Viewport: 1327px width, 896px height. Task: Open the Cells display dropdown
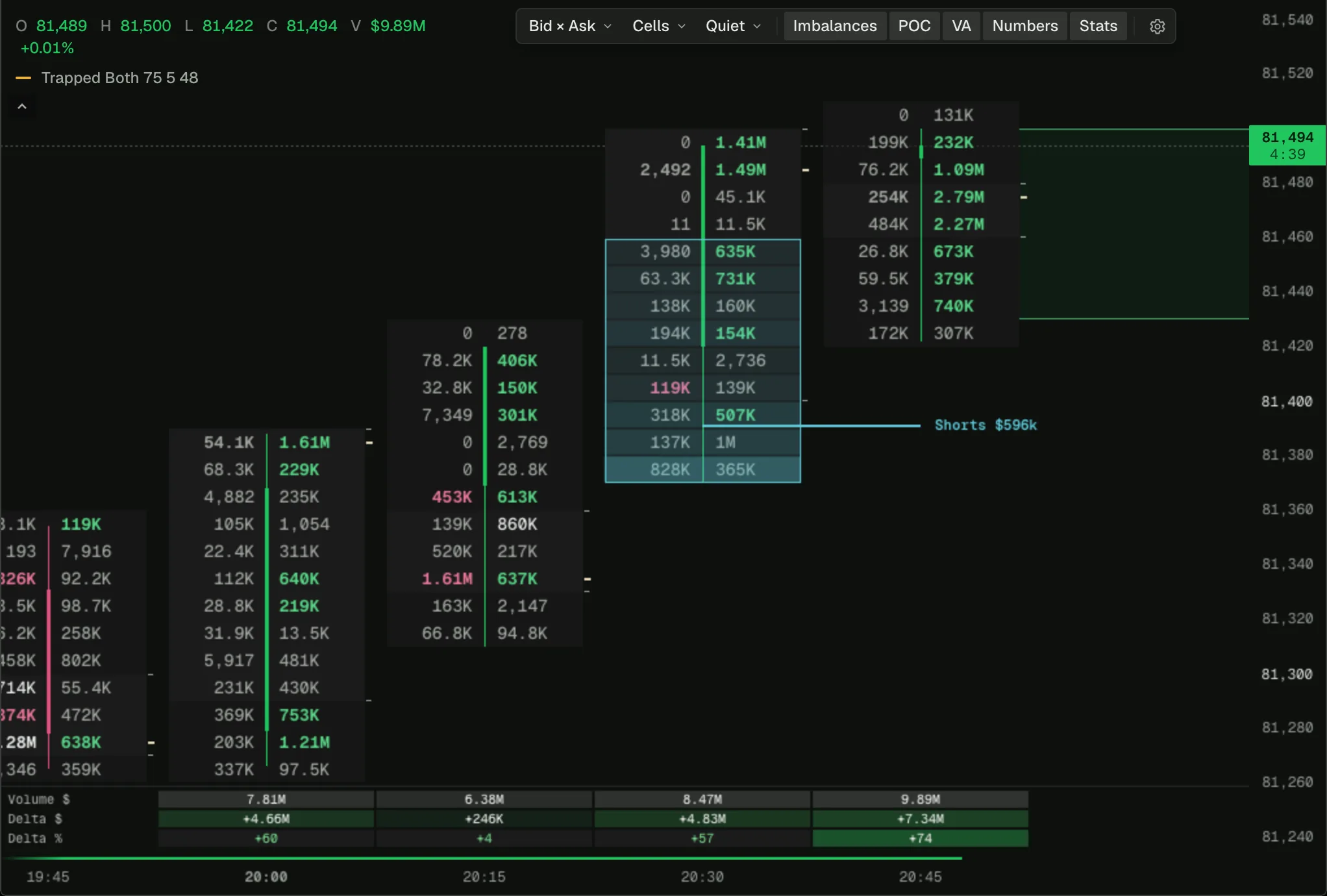(x=658, y=26)
